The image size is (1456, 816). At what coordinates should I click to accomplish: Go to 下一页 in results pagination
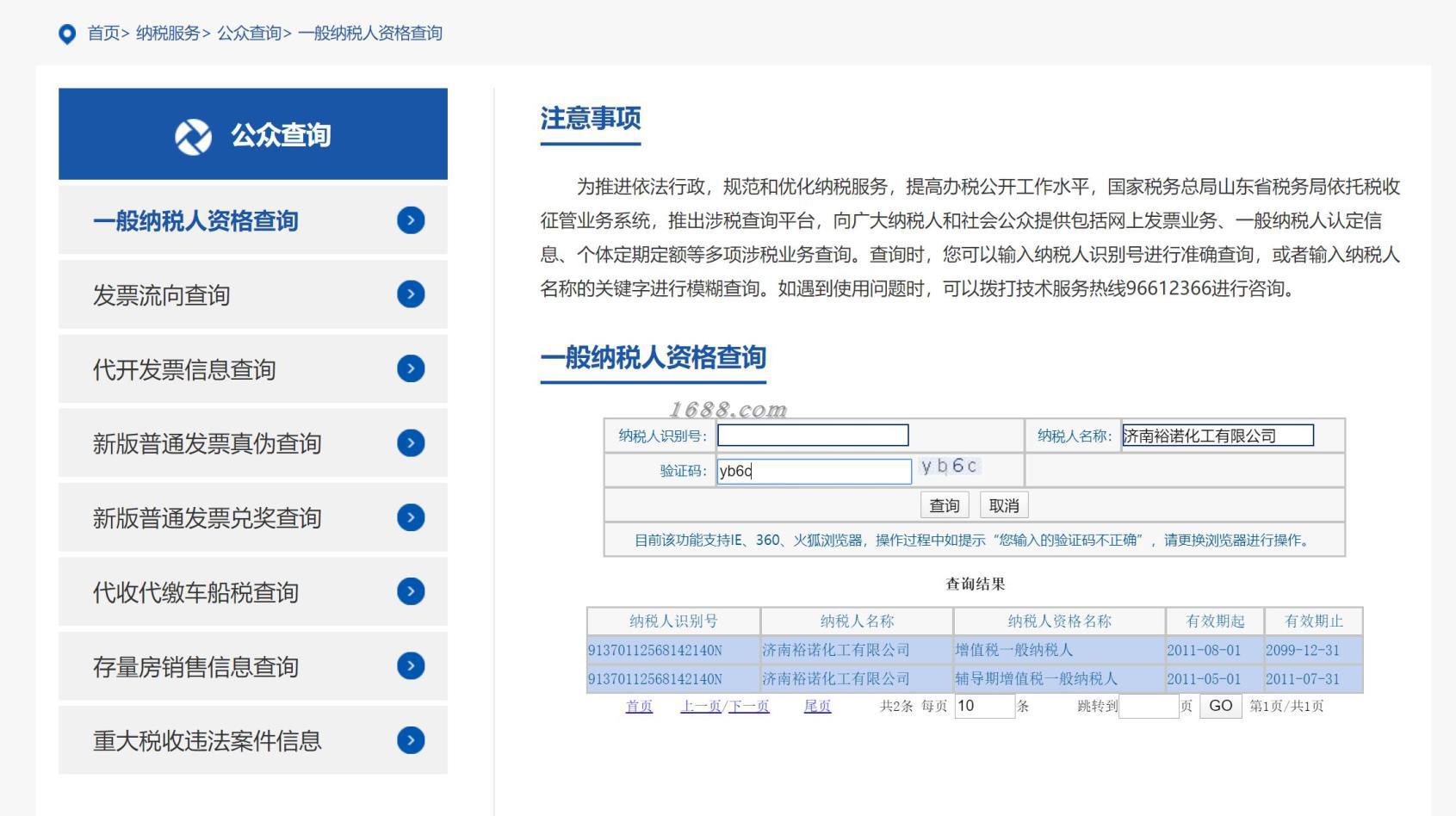749,706
